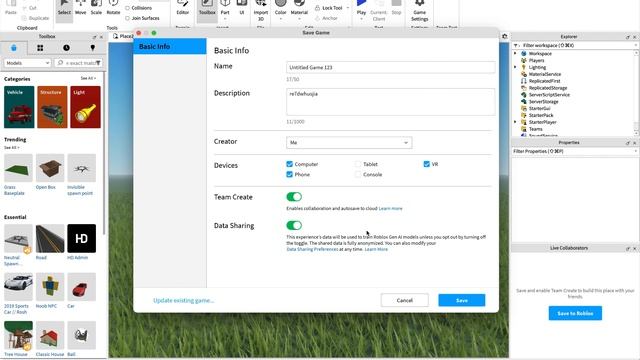Choose the Scale tool

96,8
